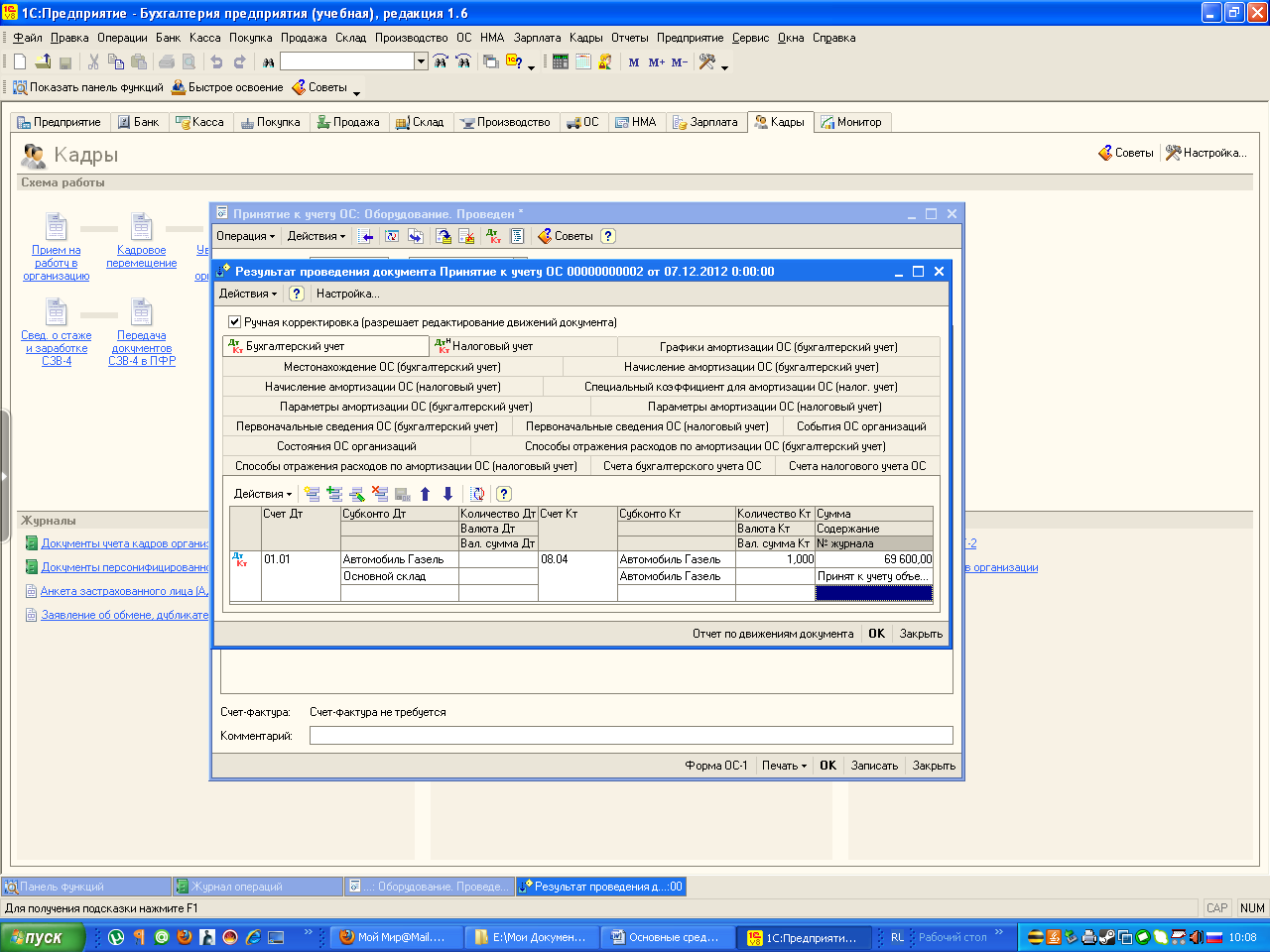Click the hammer and wrench tools icon
This screenshot has height=952, width=1270.
(x=707, y=61)
